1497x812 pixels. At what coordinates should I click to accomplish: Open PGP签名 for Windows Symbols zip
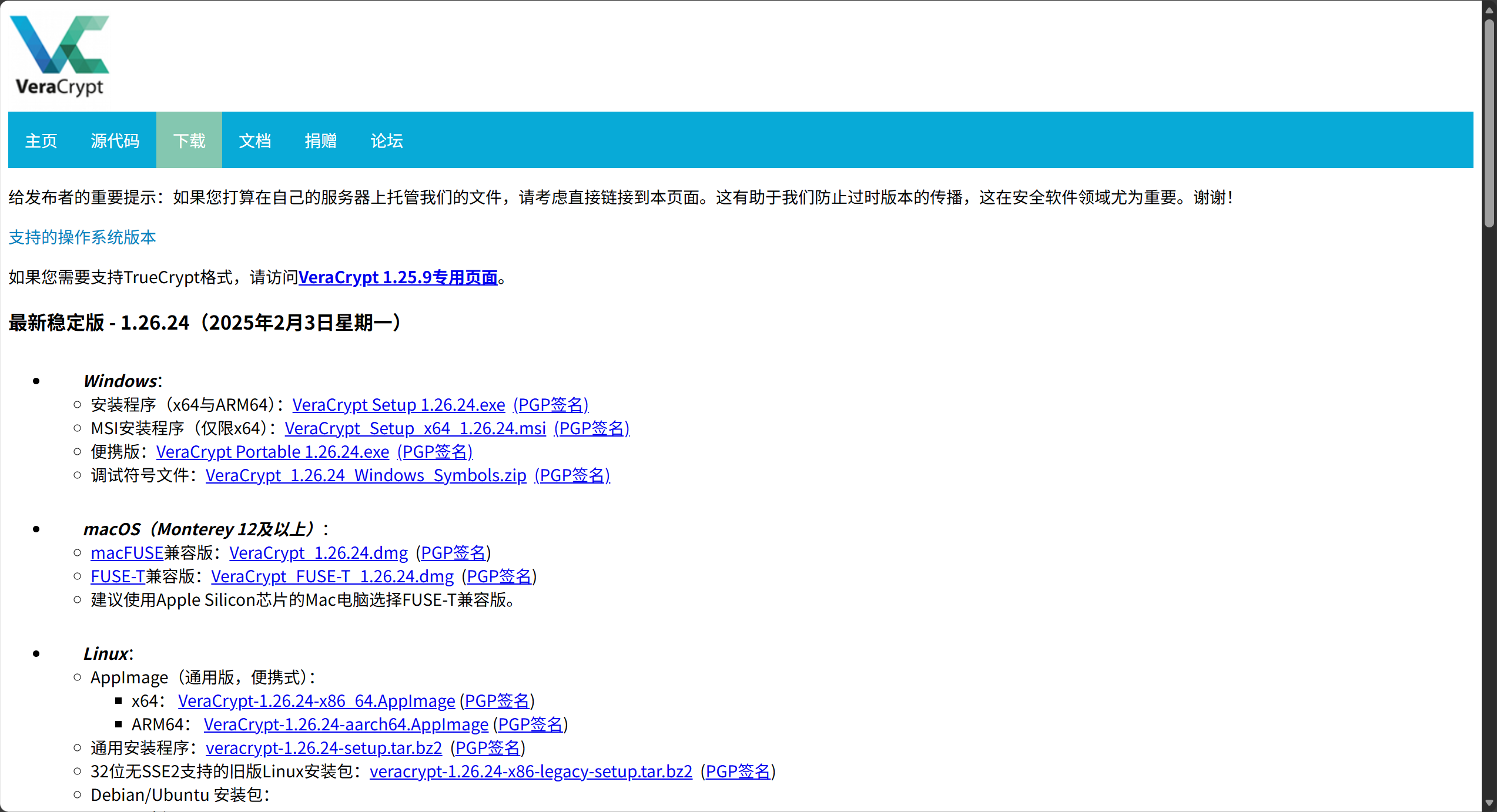click(x=572, y=475)
